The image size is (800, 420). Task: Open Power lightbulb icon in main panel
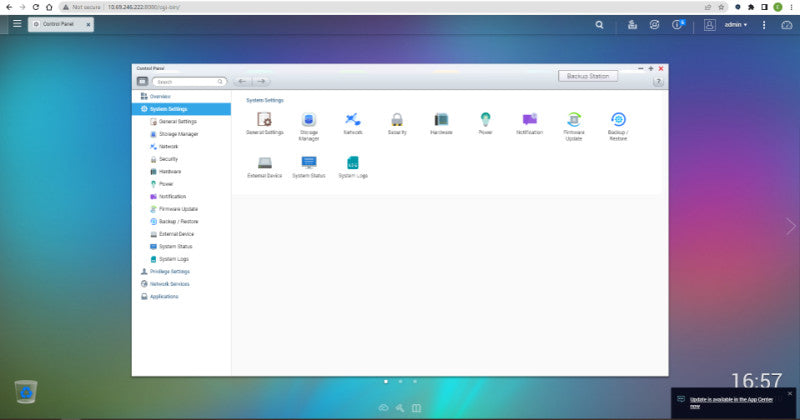point(485,119)
